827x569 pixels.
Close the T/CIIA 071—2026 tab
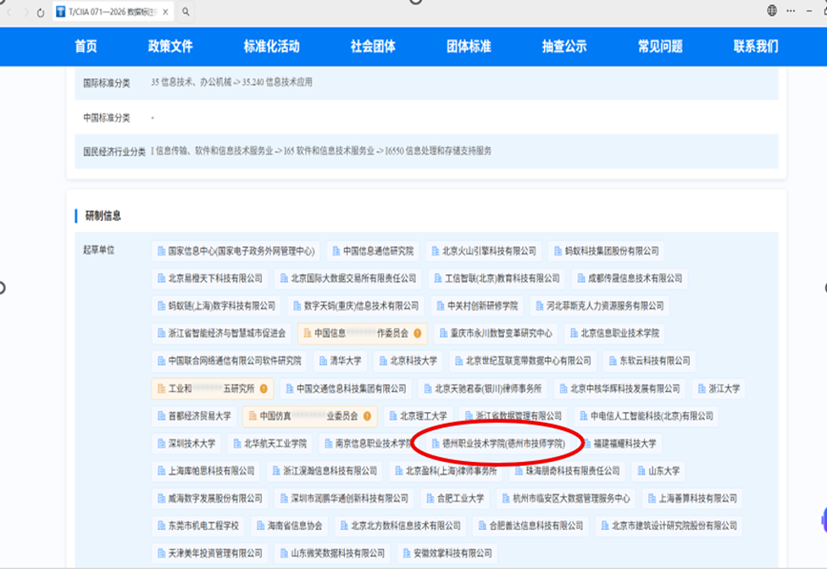pos(165,12)
